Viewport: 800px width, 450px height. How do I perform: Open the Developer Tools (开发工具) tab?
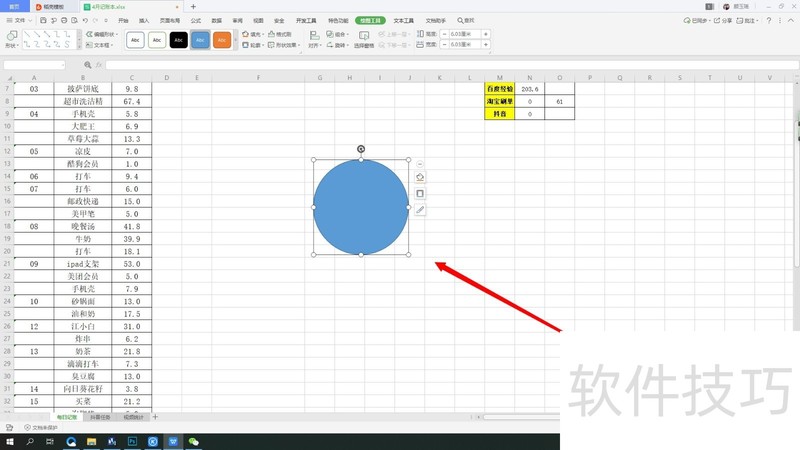click(306, 20)
